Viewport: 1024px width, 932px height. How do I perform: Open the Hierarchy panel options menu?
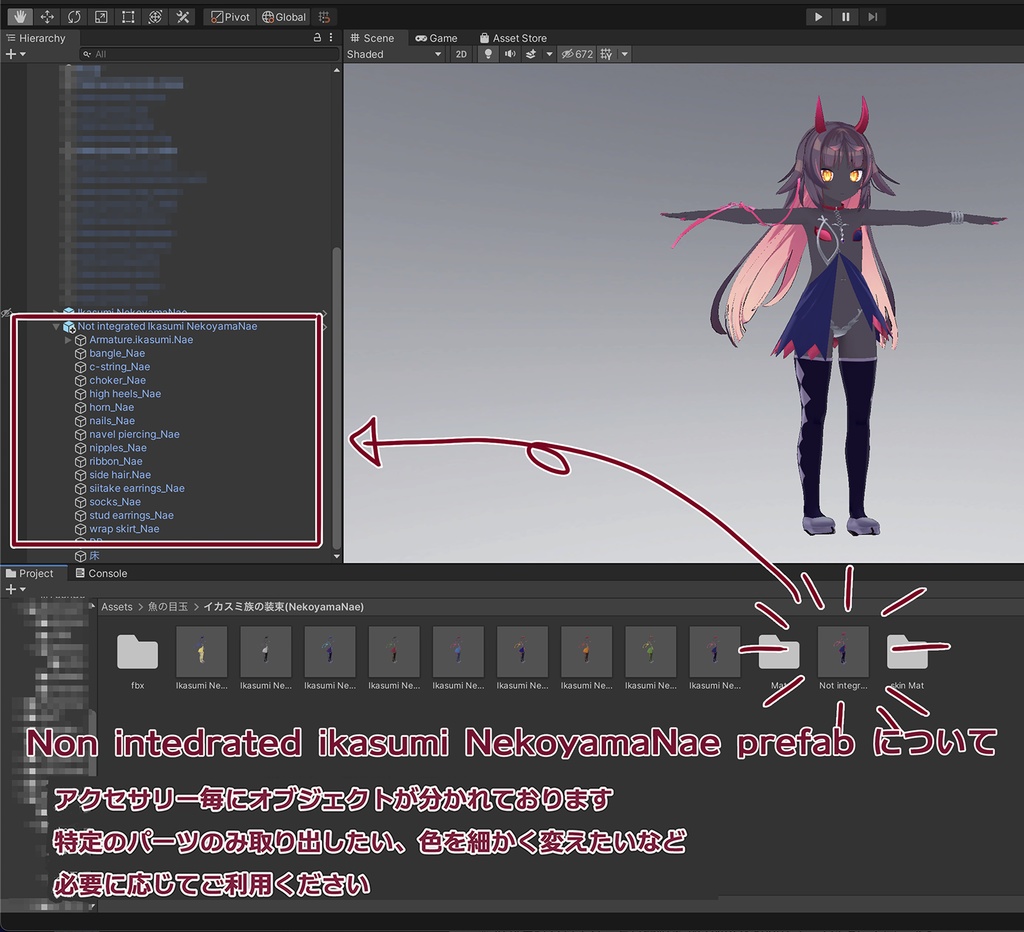(x=331, y=38)
